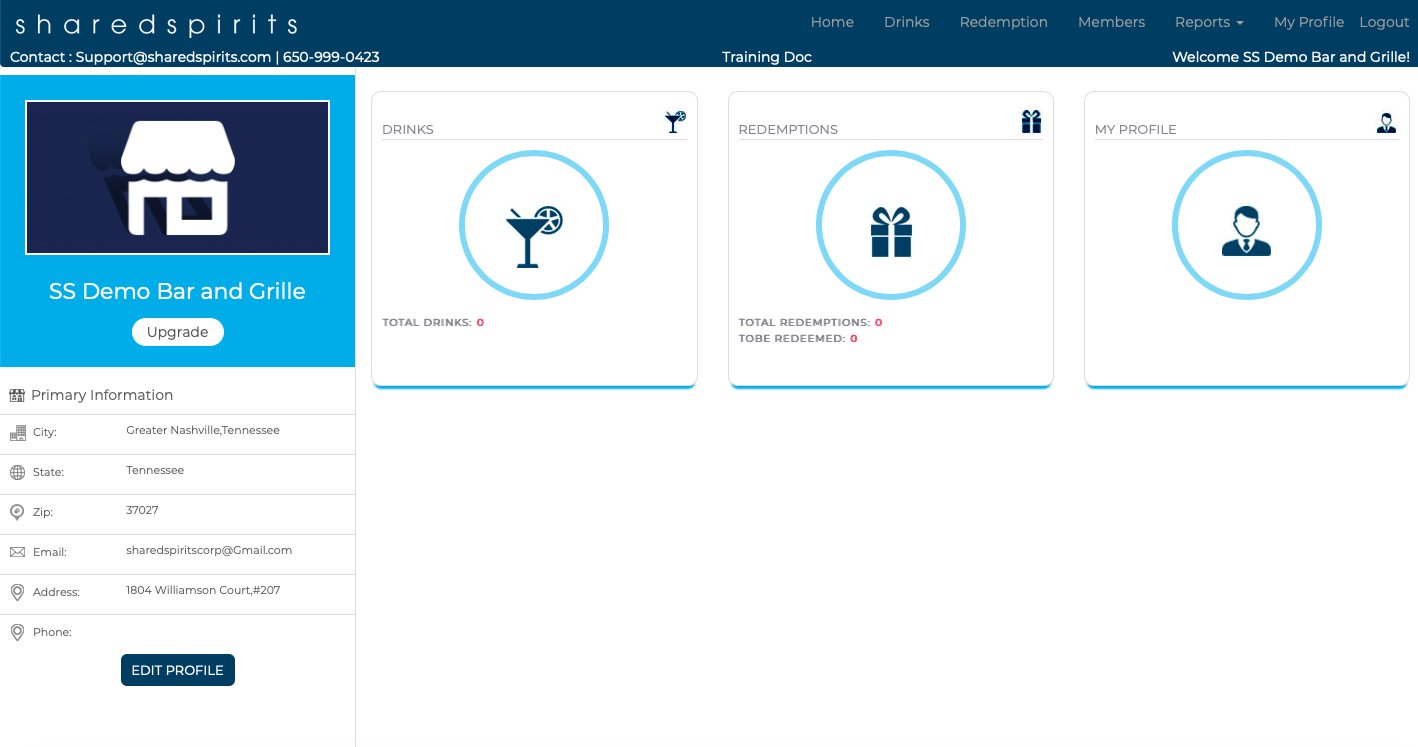The height and width of the screenshot is (747, 1418).
Task: Click the sharedspirits logo in the header
Action: pos(156,24)
